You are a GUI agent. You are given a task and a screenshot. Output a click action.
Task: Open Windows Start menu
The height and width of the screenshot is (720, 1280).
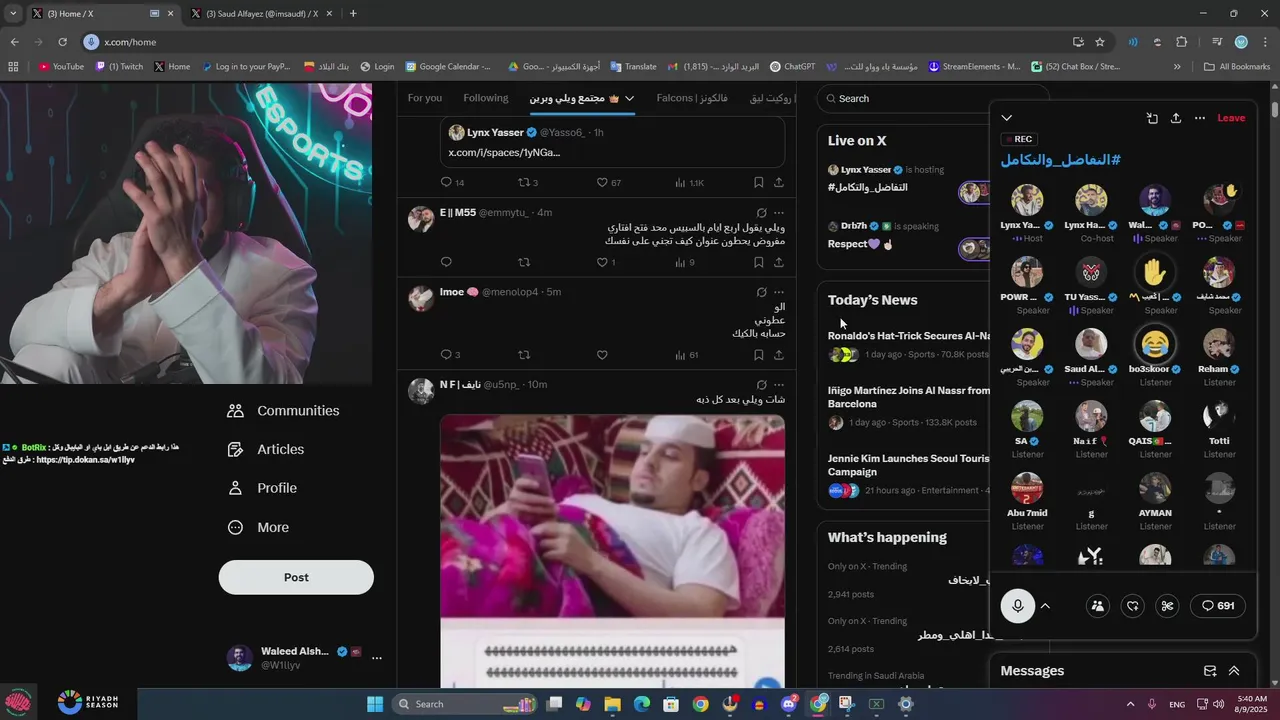tap(375, 704)
